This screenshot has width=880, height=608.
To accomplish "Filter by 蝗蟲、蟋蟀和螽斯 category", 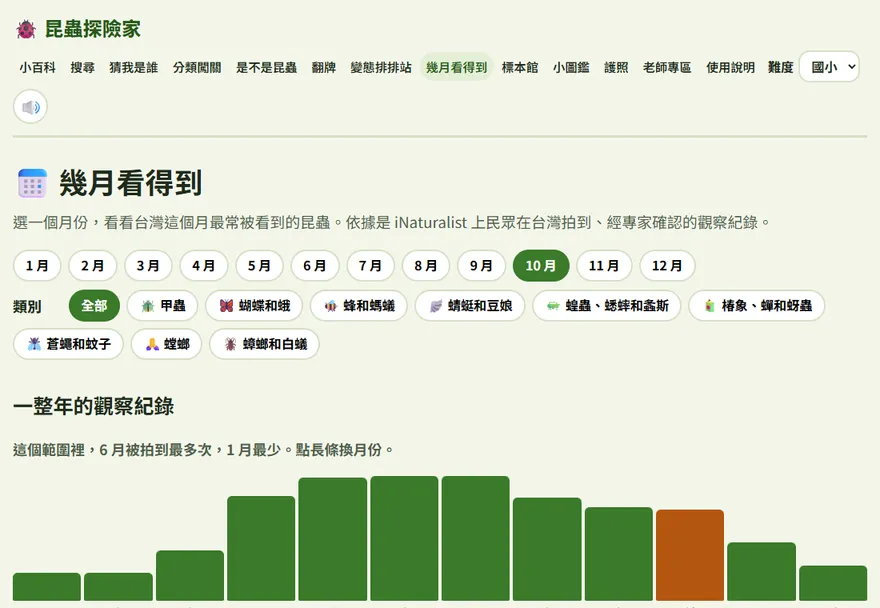I will 607,306.
